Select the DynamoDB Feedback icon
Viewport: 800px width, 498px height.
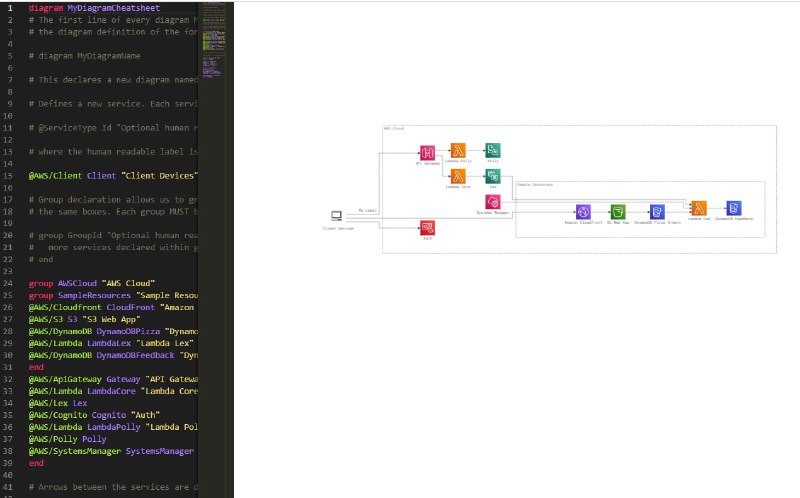(x=734, y=208)
